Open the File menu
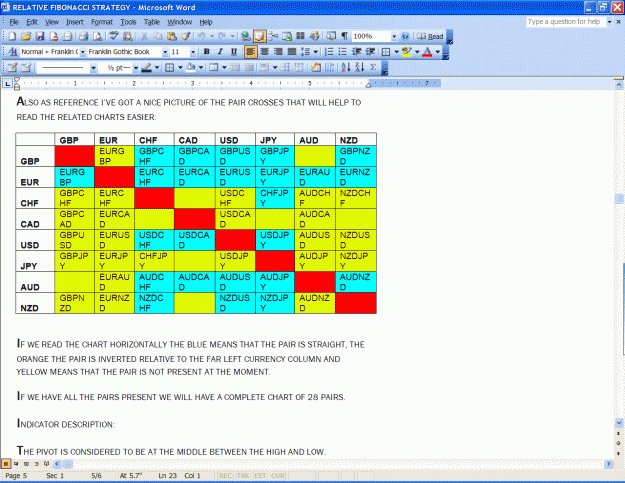 point(14,22)
